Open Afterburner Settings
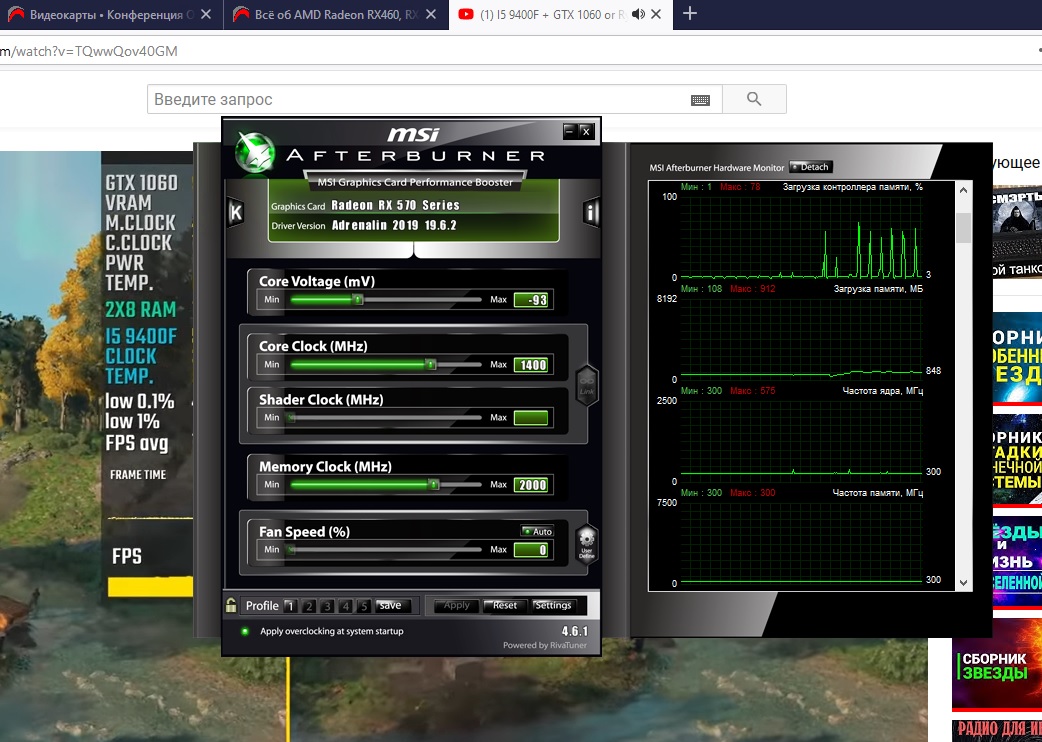 coord(553,606)
